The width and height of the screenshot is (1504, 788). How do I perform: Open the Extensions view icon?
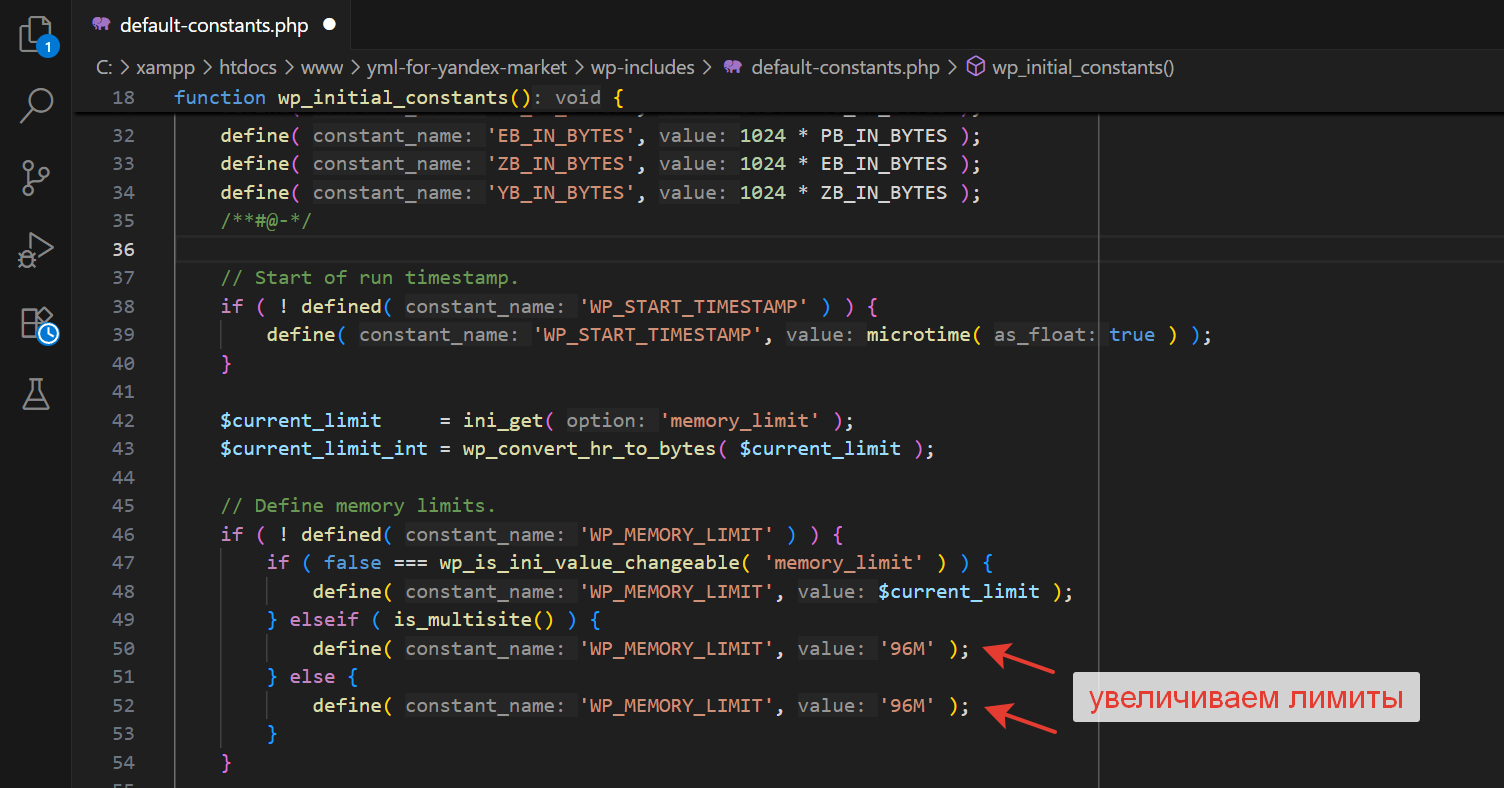pos(36,324)
